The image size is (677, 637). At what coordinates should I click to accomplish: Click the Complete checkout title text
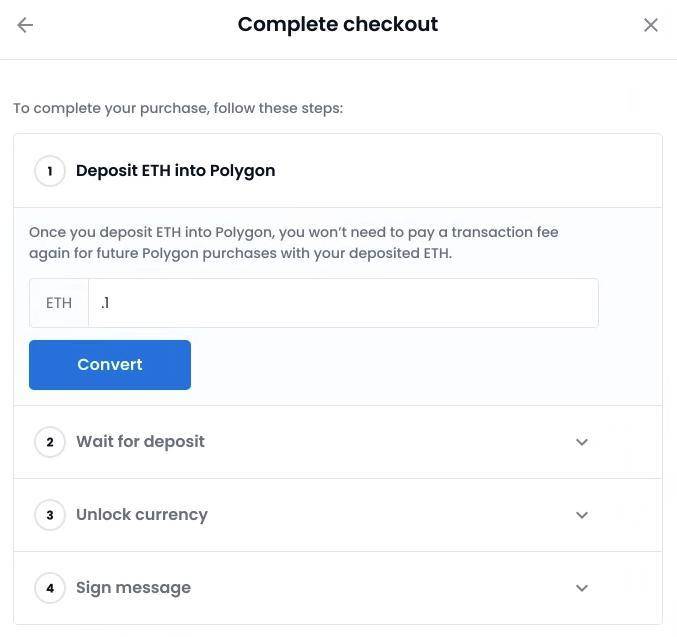[x=338, y=25]
